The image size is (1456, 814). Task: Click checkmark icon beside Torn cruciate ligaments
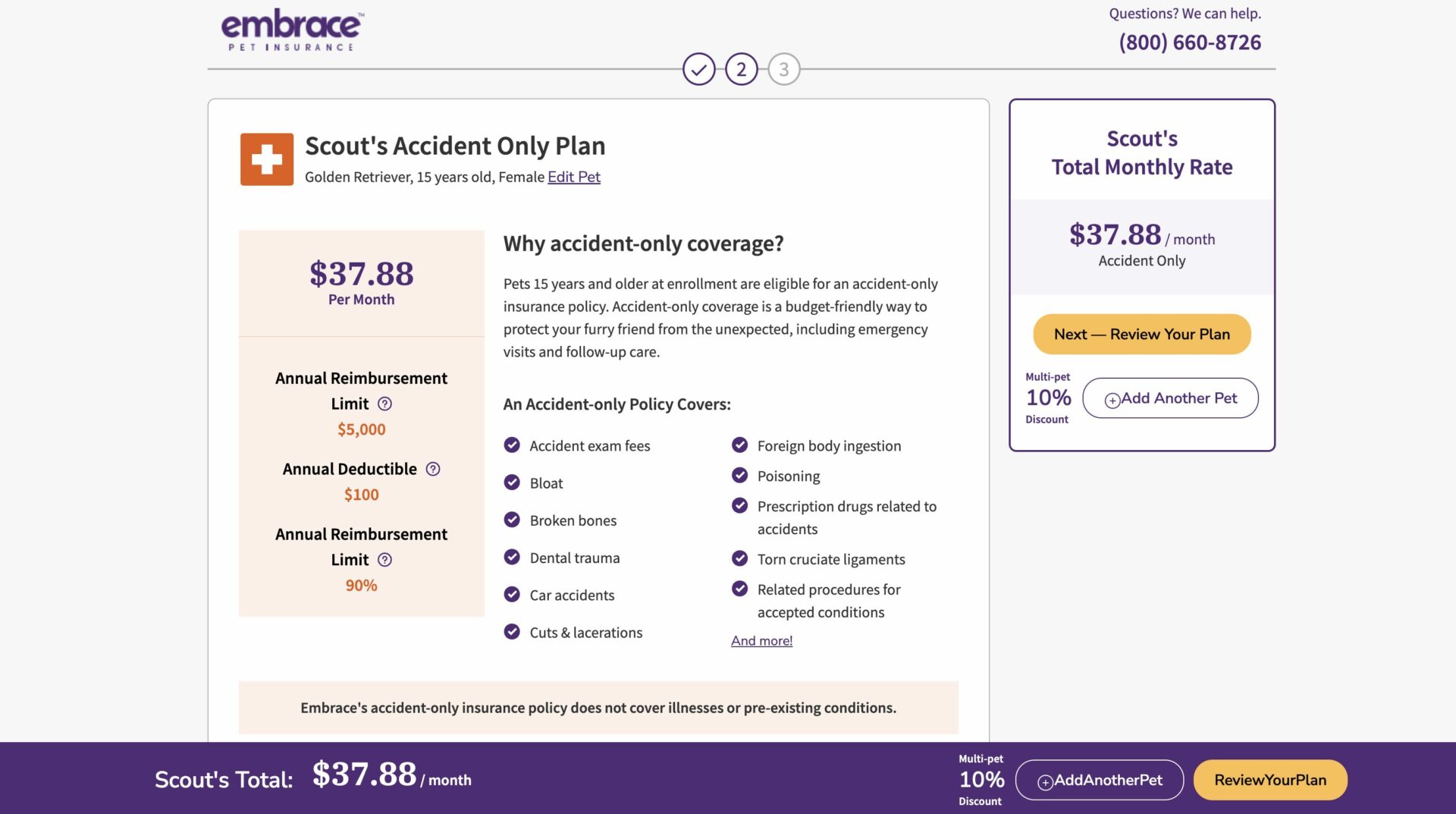point(739,559)
